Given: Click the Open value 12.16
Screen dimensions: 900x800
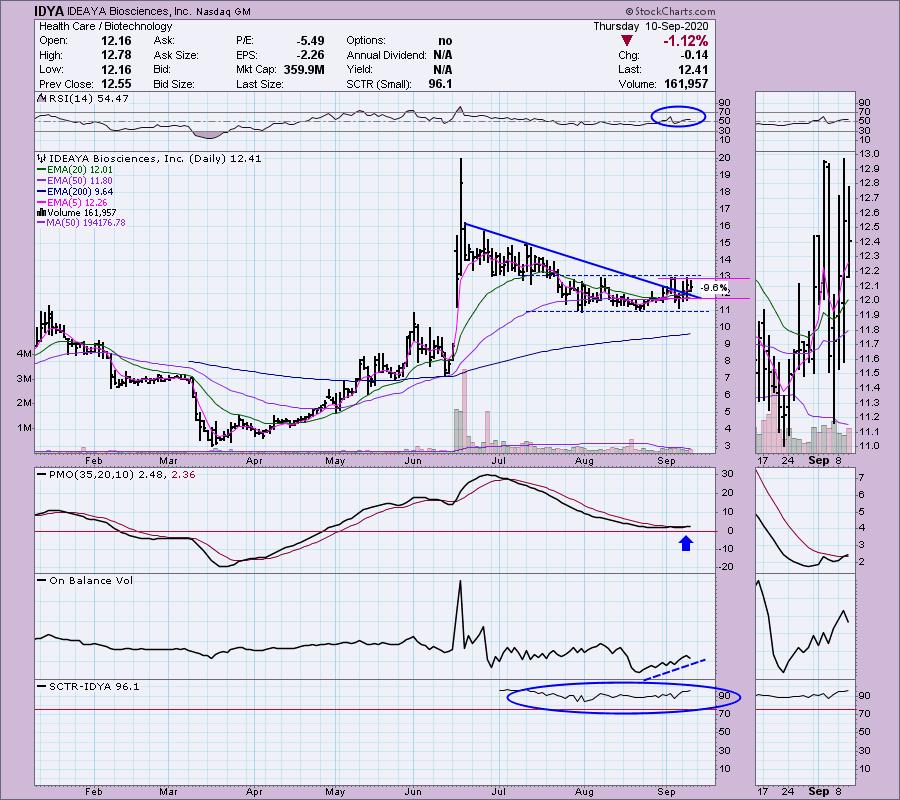Looking at the screenshot, I should click(x=116, y=41).
